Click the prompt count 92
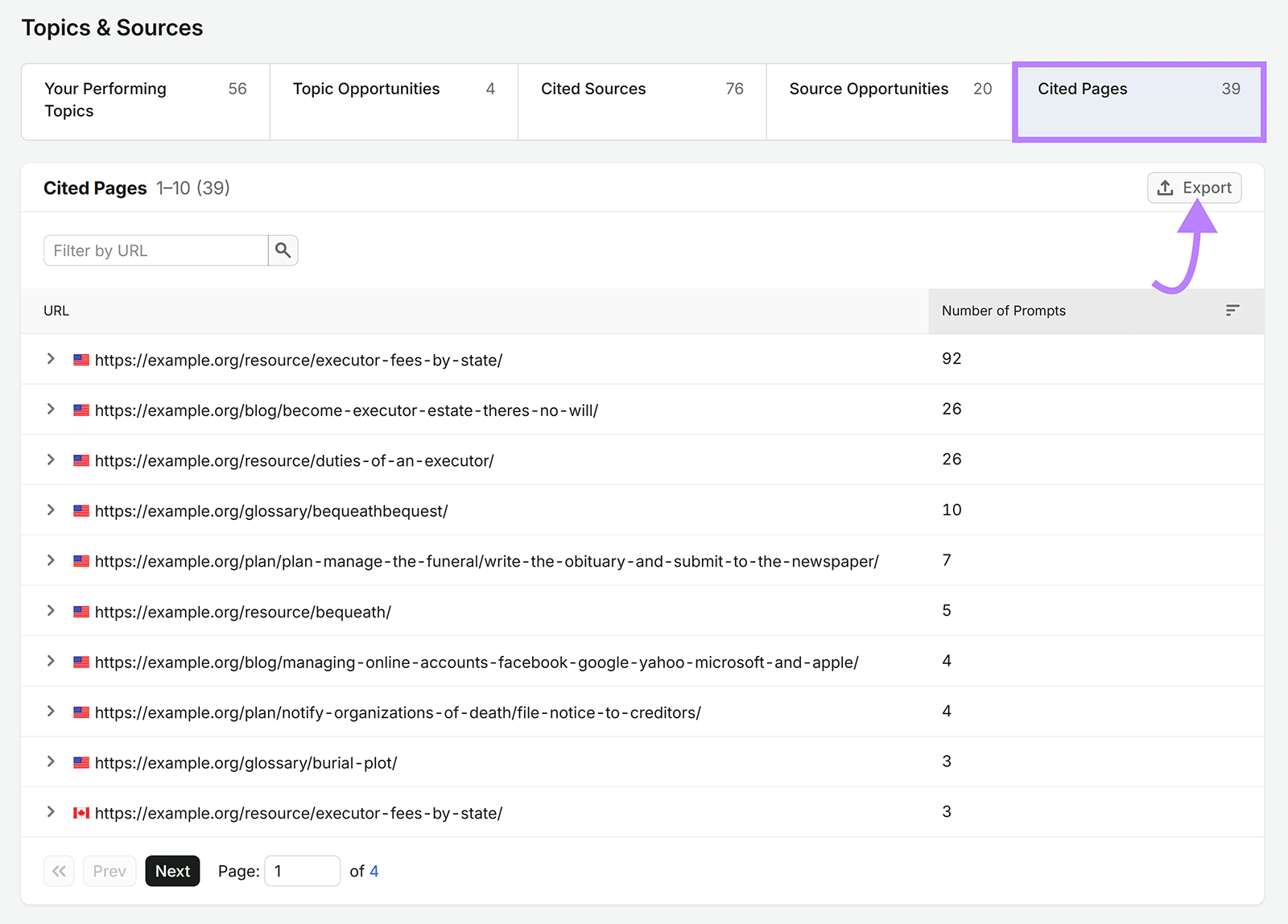 point(952,359)
